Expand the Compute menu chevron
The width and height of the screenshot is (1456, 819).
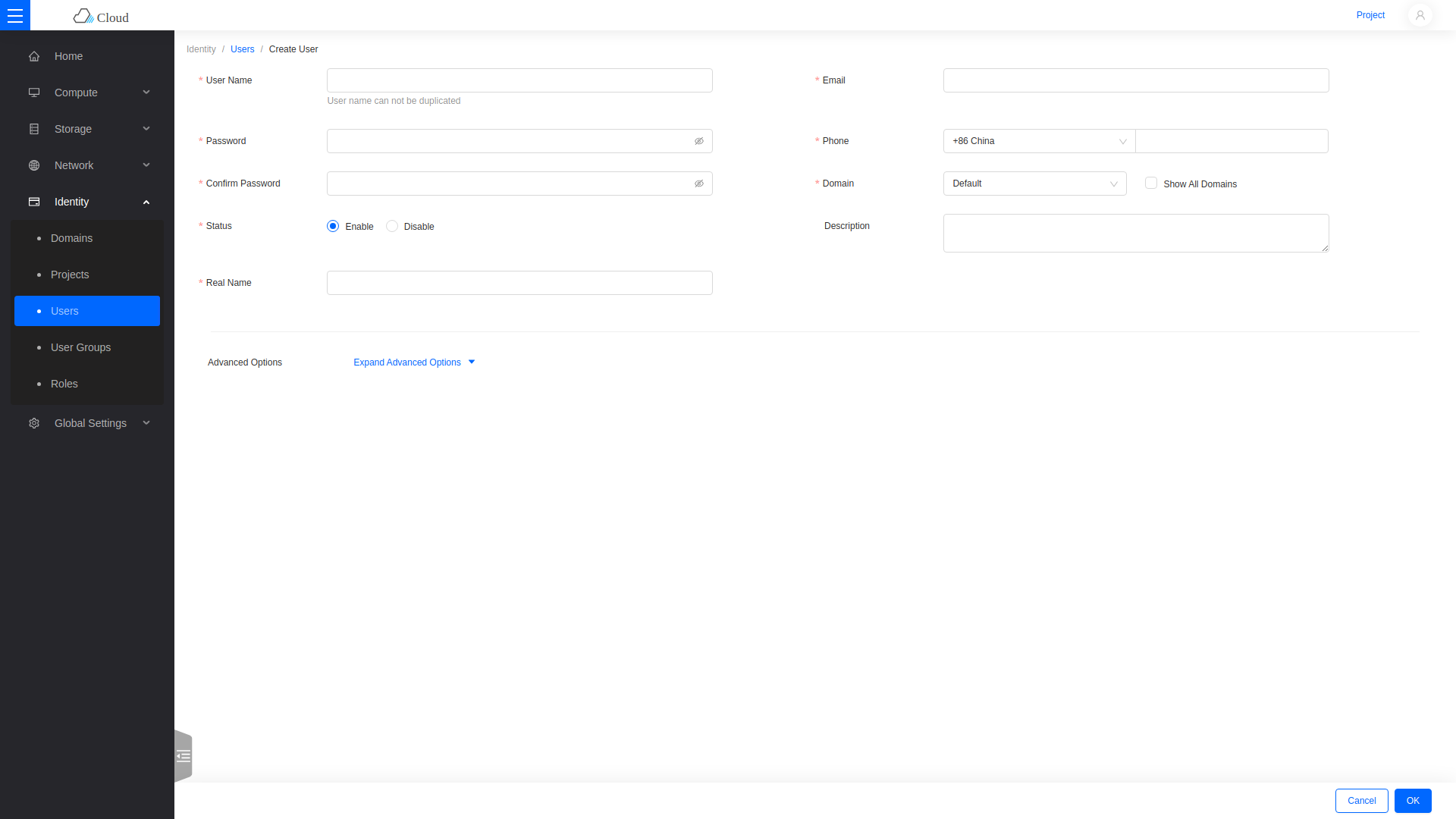(x=146, y=93)
